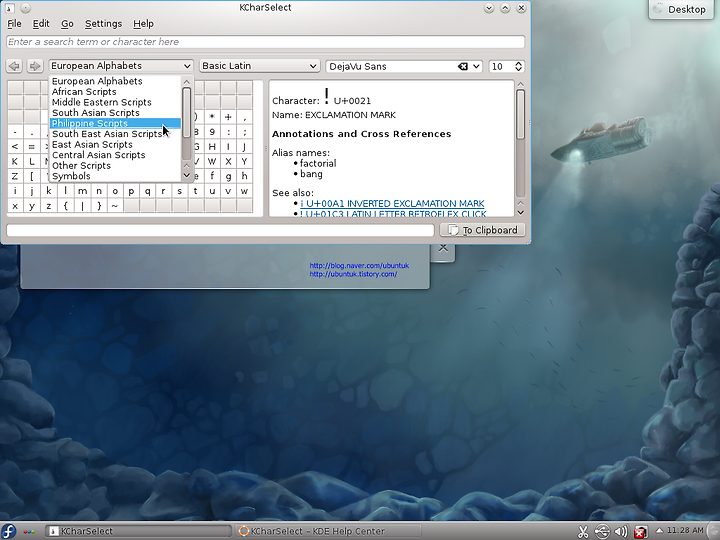720x540 pixels.
Task: Open the Edit menu
Action: [41, 24]
